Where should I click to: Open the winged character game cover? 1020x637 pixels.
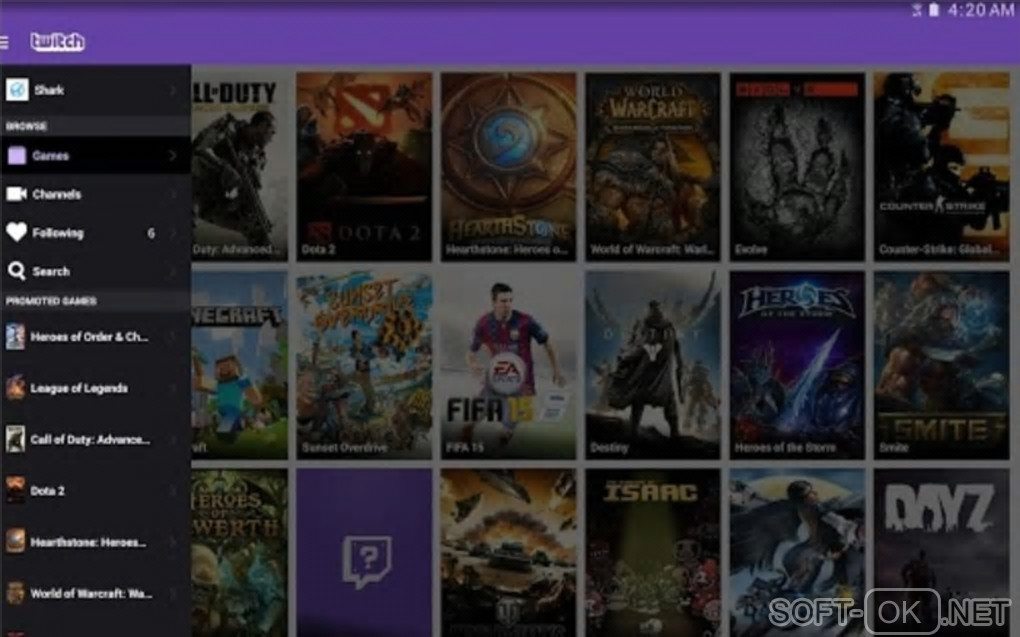[x=798, y=553]
